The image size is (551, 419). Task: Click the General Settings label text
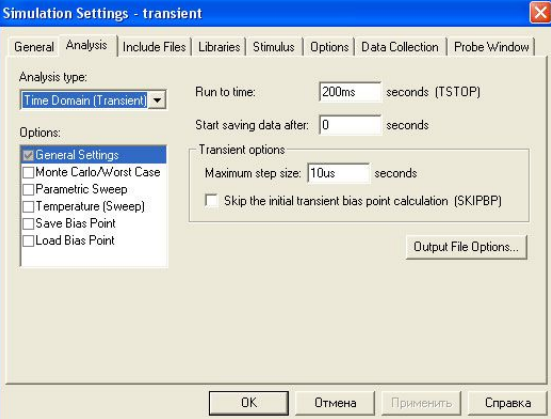[77, 155]
